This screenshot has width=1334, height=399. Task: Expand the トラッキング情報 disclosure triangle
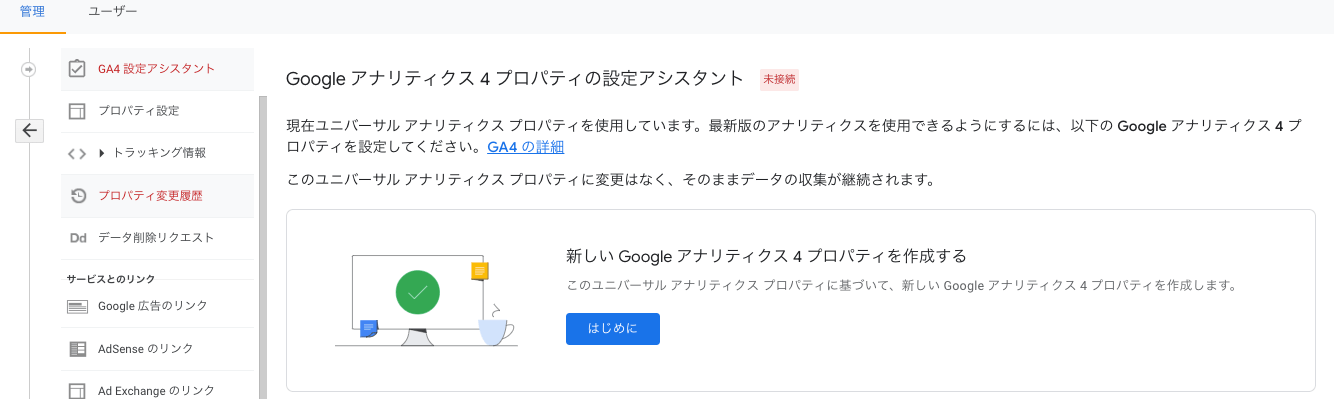click(102, 153)
